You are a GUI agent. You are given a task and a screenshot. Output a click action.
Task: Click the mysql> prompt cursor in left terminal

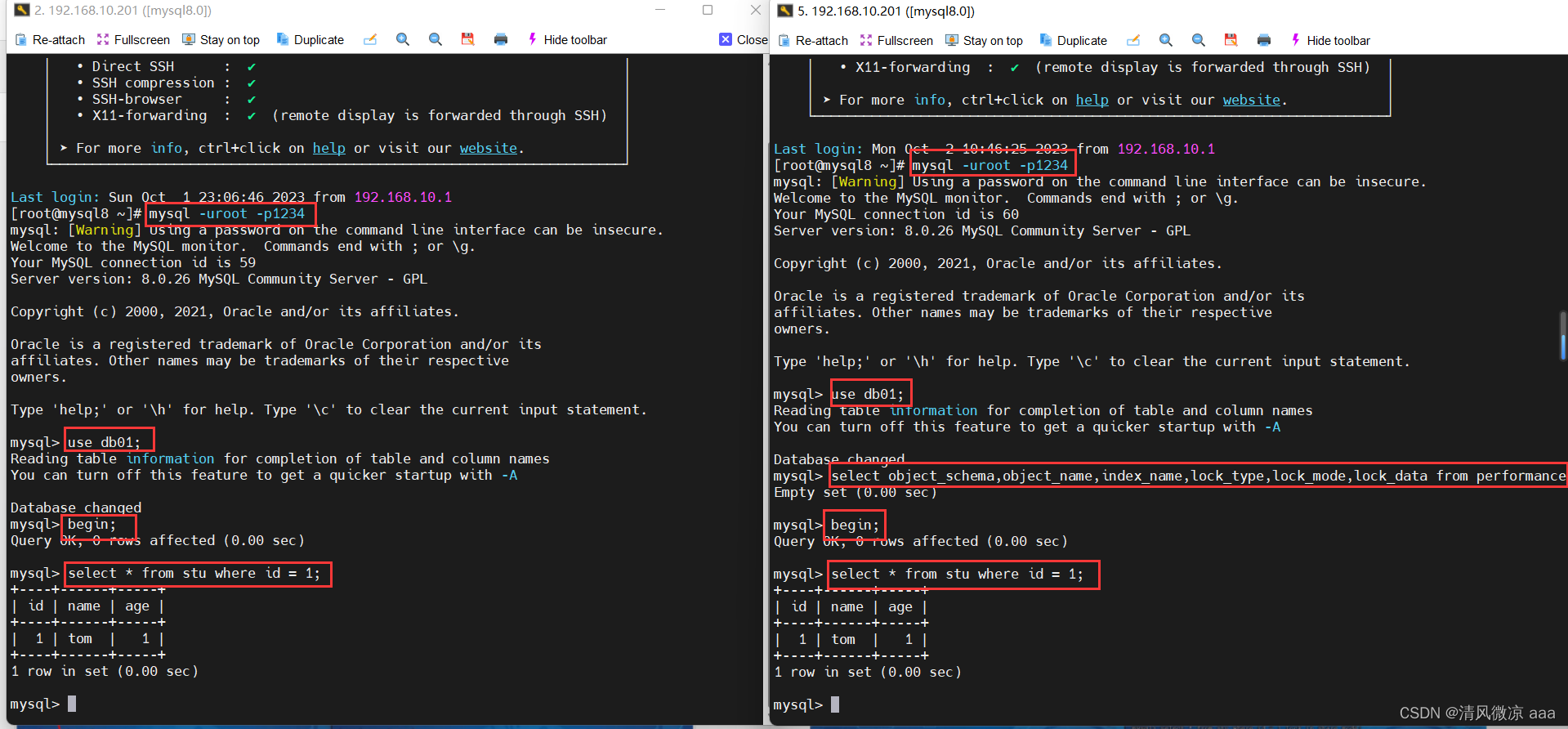72,704
